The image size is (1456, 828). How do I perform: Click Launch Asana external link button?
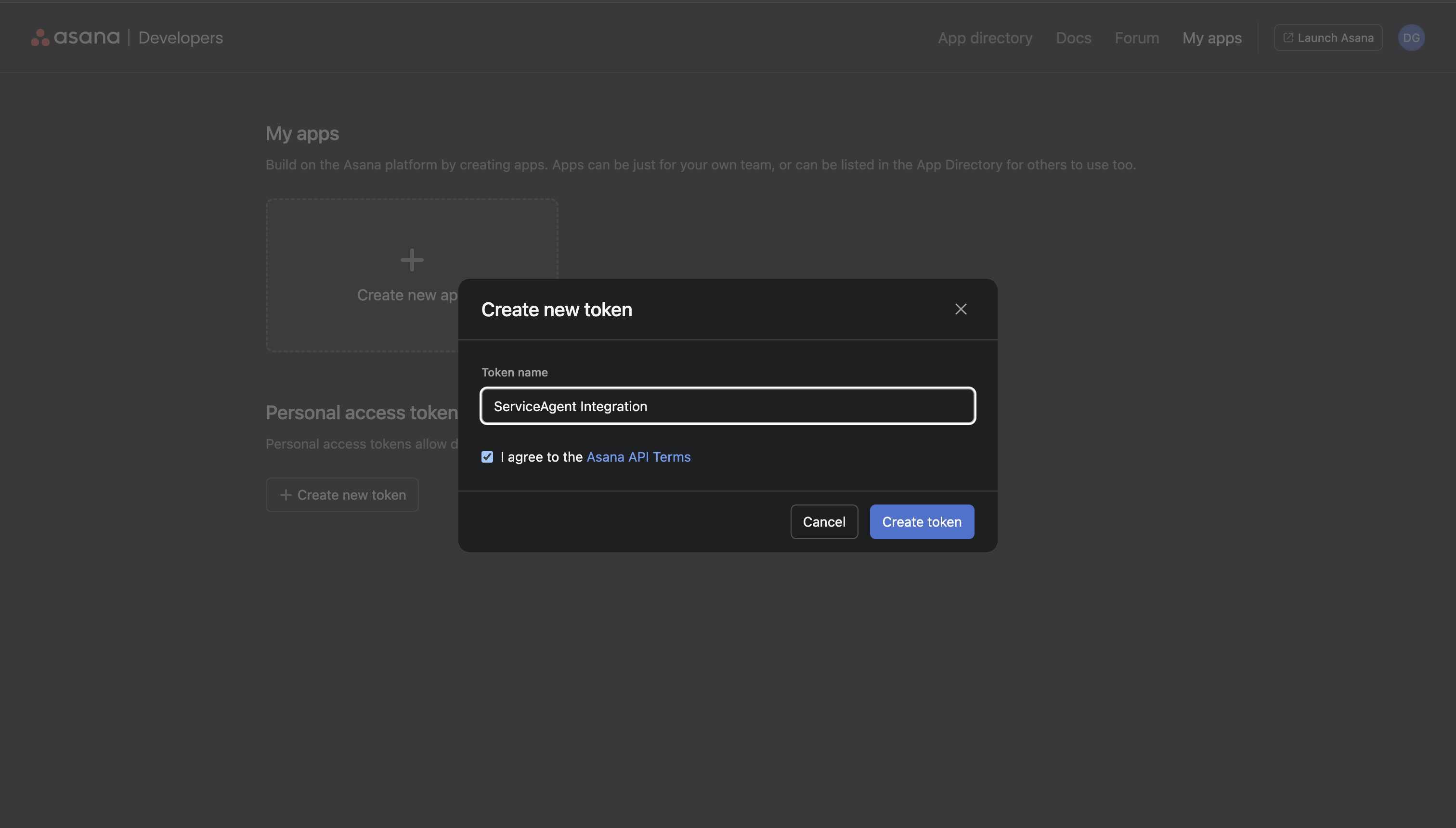click(1328, 38)
